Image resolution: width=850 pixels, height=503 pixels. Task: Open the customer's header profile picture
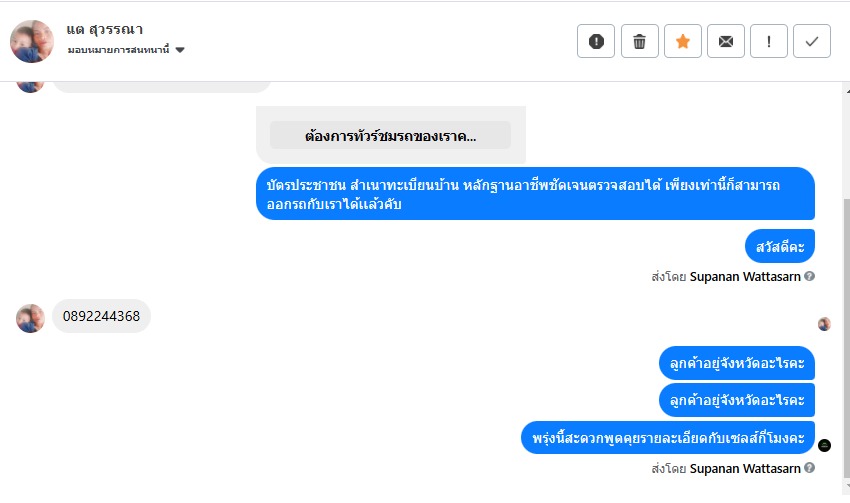pyautogui.click(x=32, y=41)
